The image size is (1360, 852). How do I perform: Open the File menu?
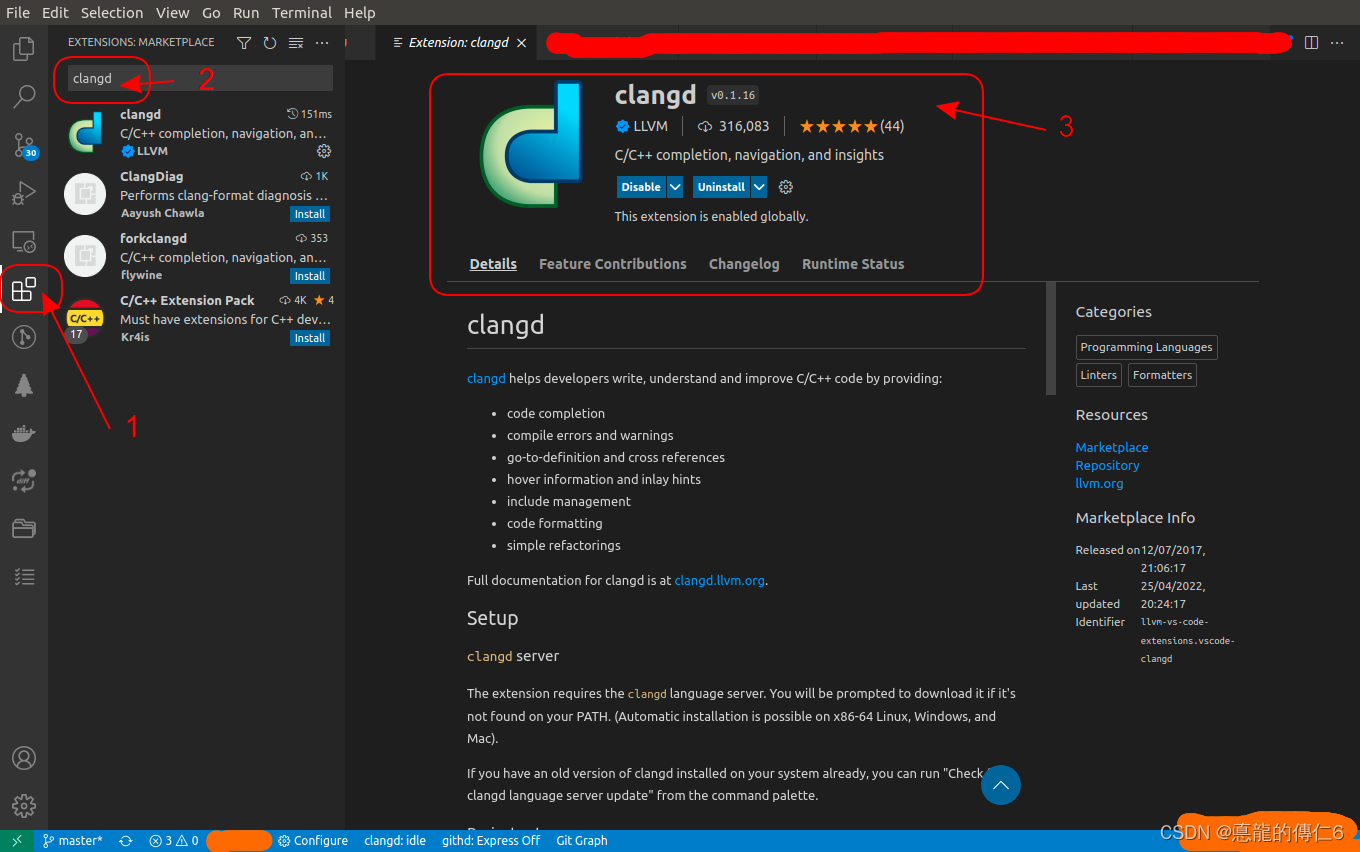pos(18,13)
